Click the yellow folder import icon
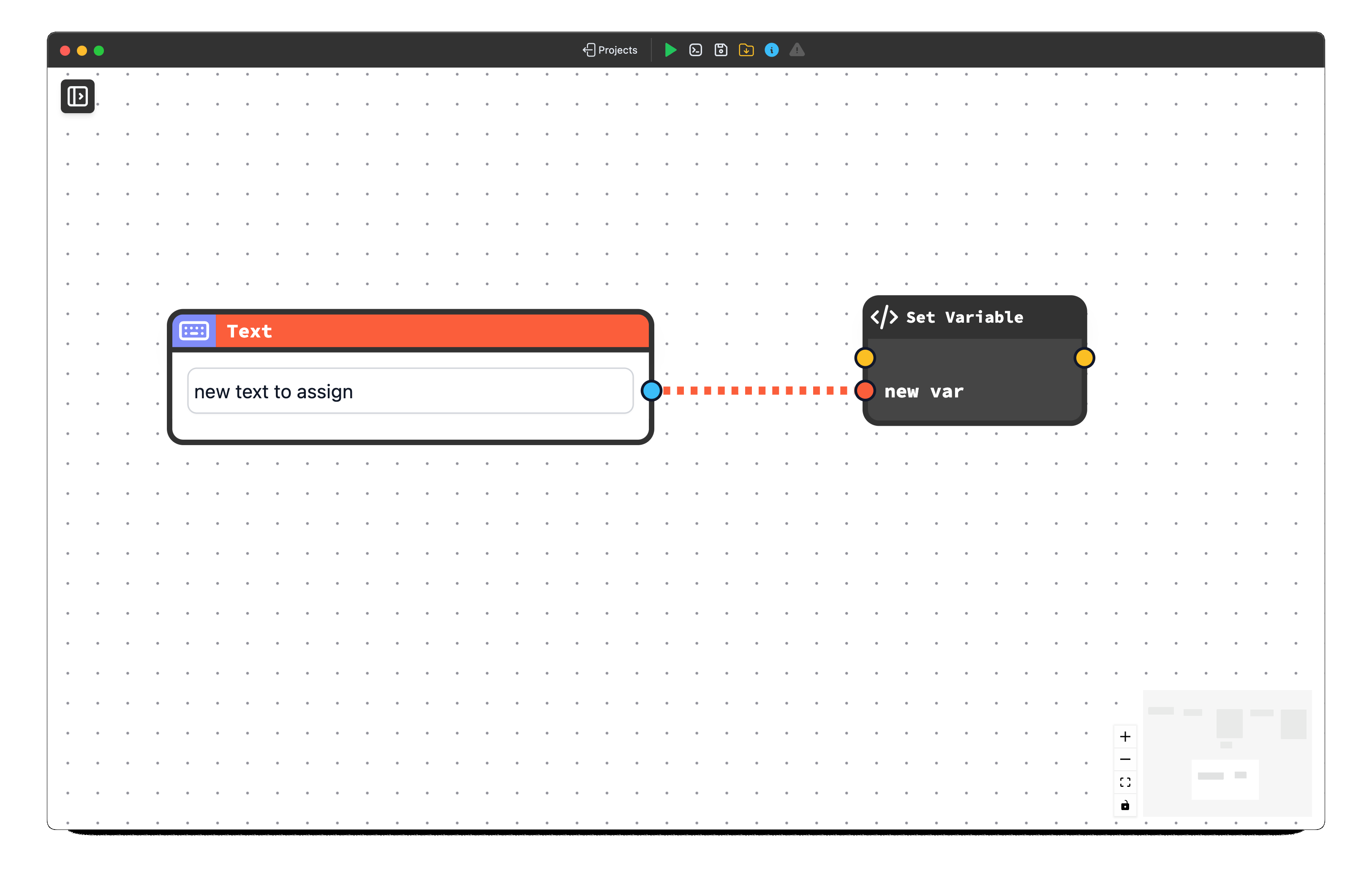Viewport: 1372px width, 892px height. pyautogui.click(x=746, y=50)
